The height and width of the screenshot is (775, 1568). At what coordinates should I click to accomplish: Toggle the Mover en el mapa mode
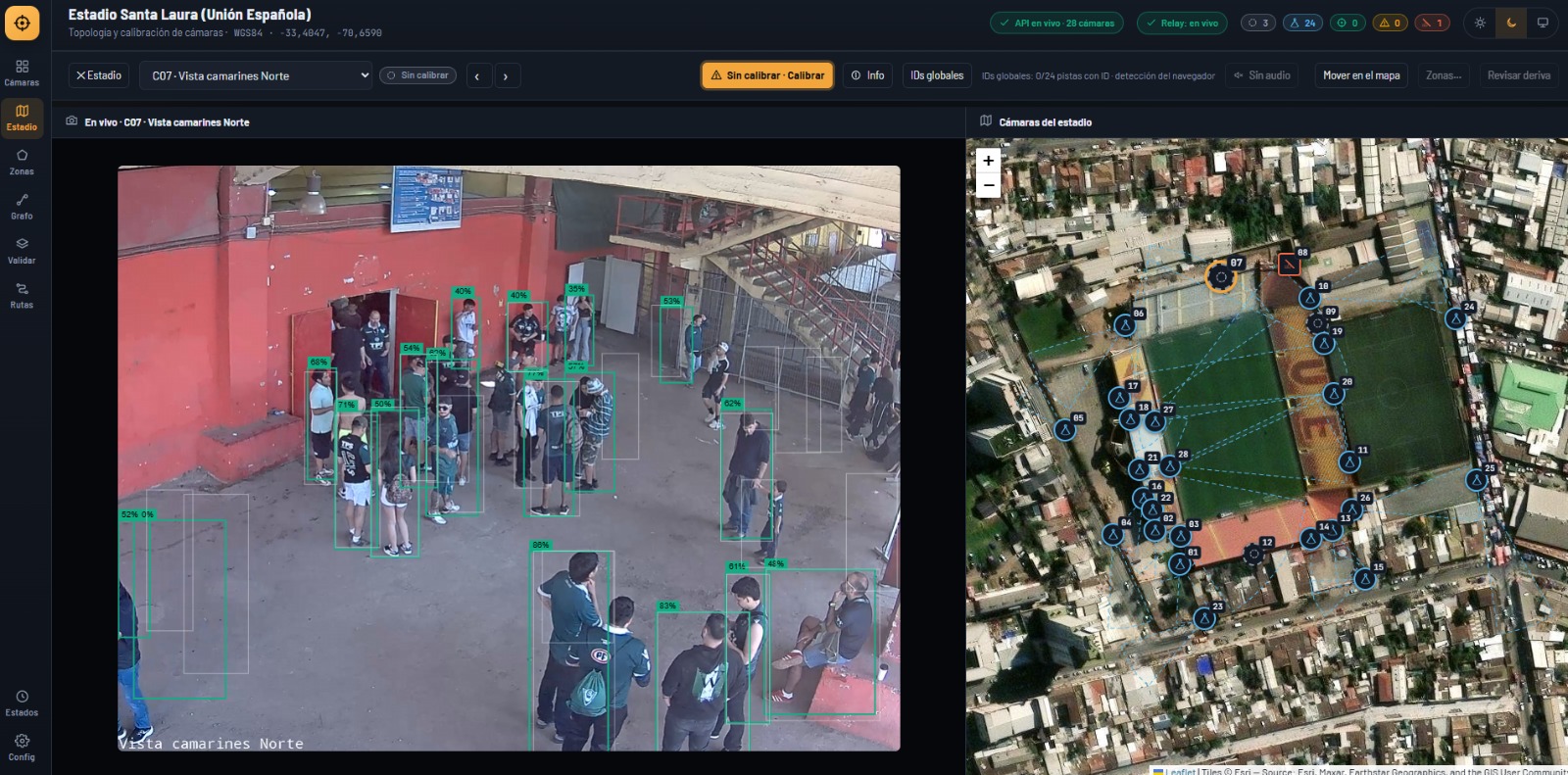click(1361, 75)
